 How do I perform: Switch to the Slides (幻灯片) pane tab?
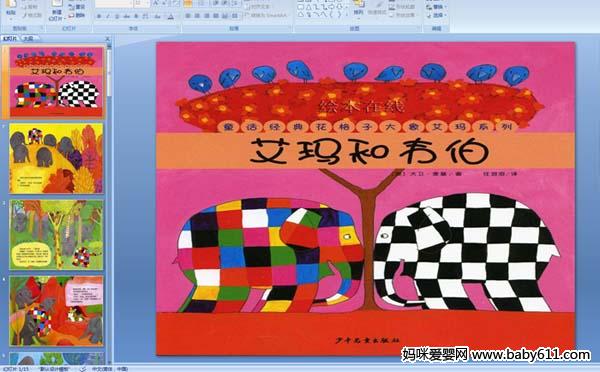[10, 38]
